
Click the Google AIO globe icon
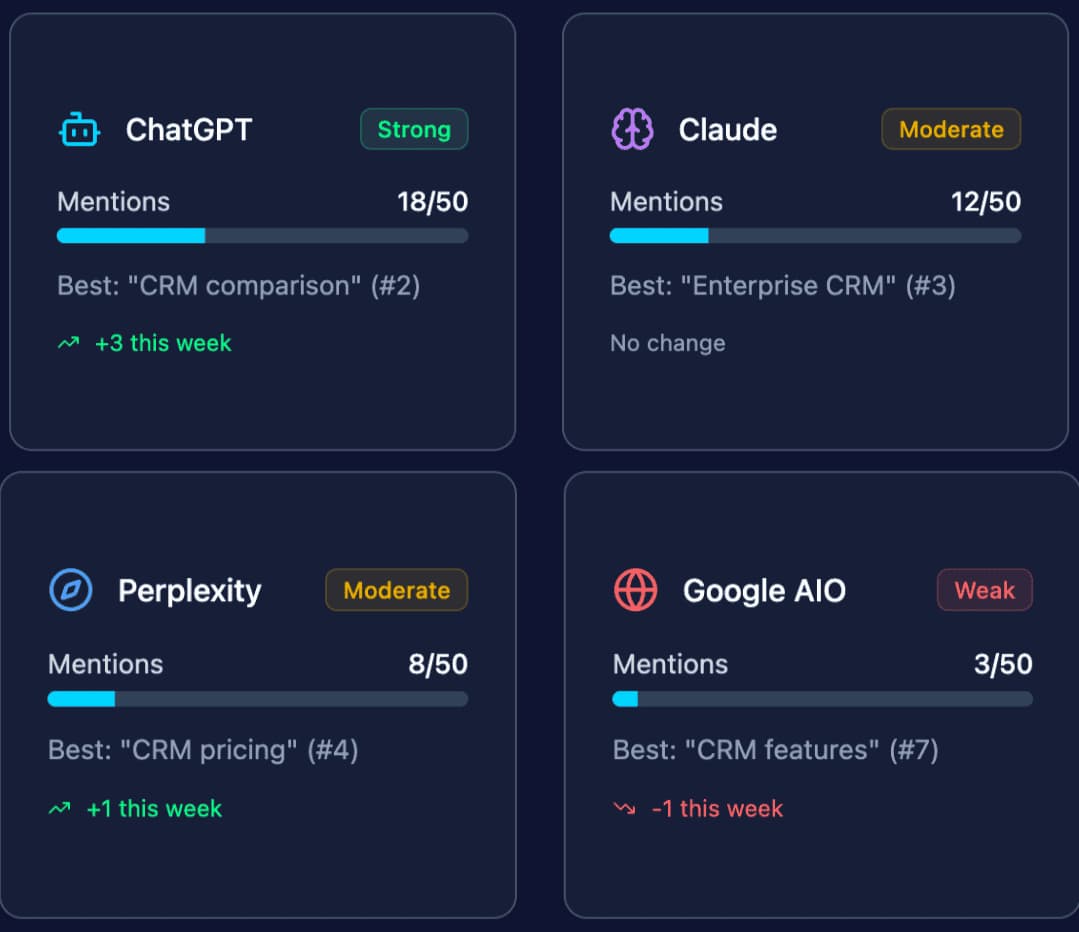point(635,591)
